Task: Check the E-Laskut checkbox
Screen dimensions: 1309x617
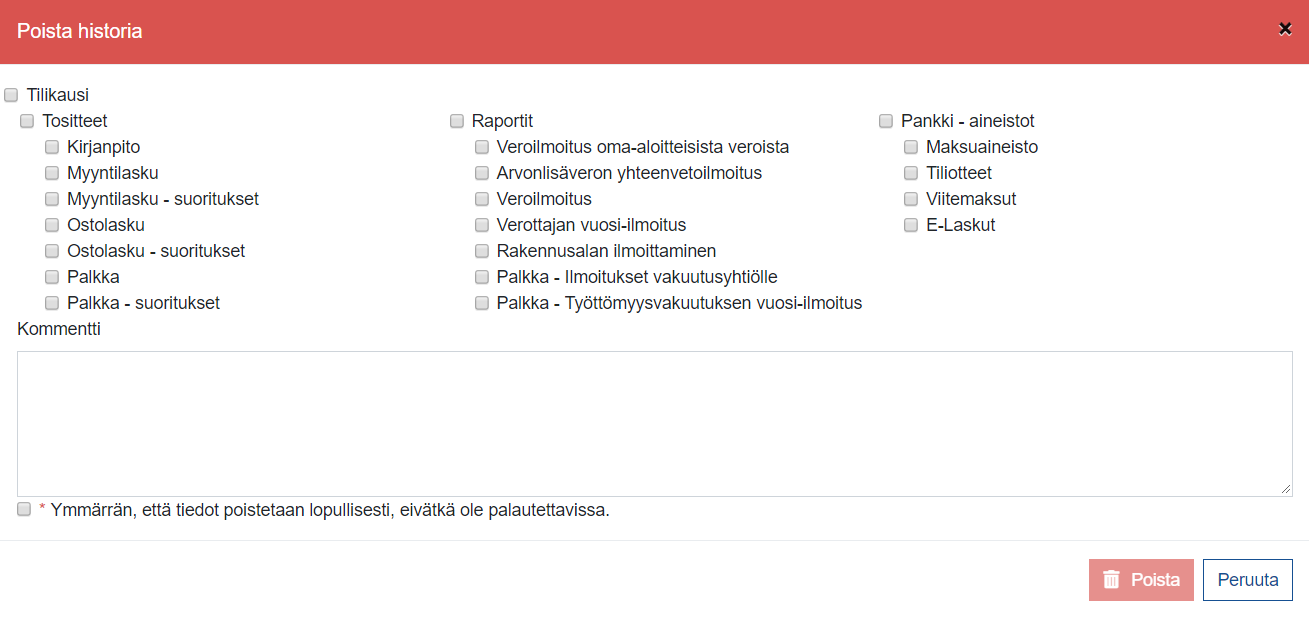Action: pyautogui.click(x=911, y=226)
